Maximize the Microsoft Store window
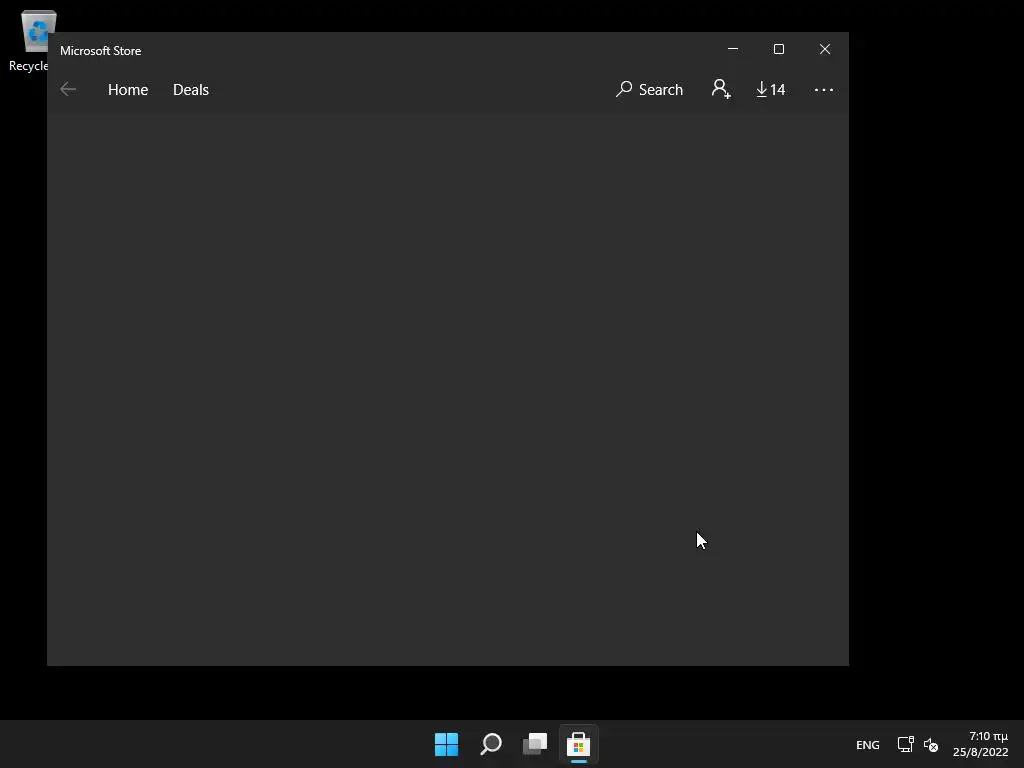Screen dimensions: 1024x768 [x=778, y=49]
